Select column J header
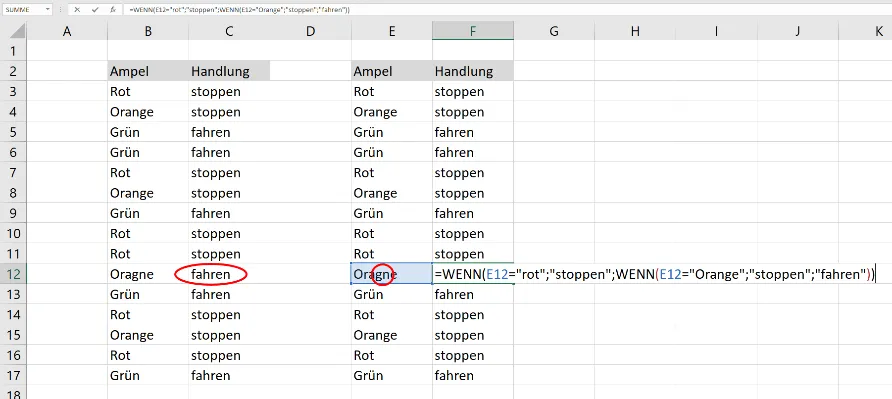 point(798,32)
